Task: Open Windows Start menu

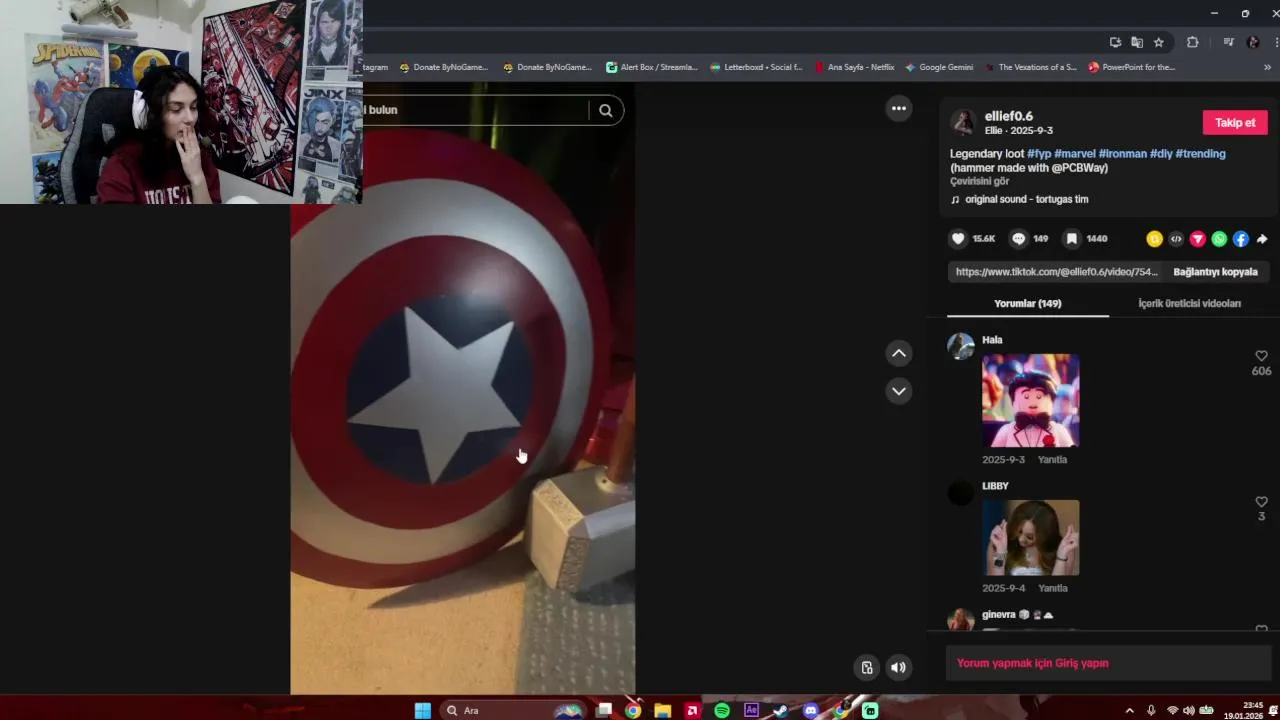Action: (423, 710)
